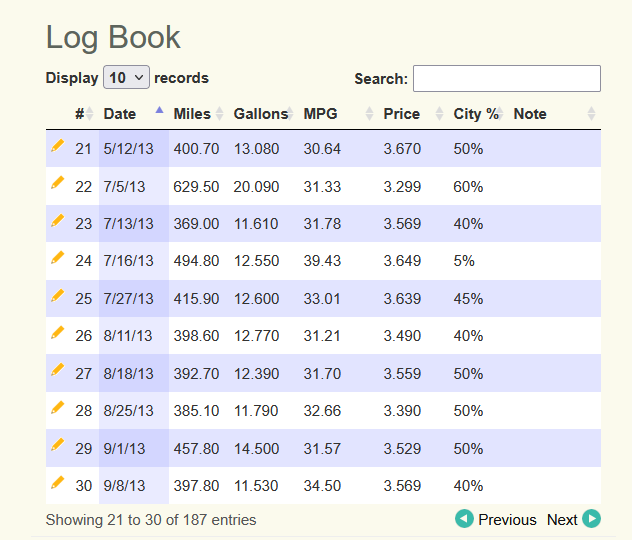Click MPG value 39.43
This screenshot has width=632, height=540.
tap(322, 261)
